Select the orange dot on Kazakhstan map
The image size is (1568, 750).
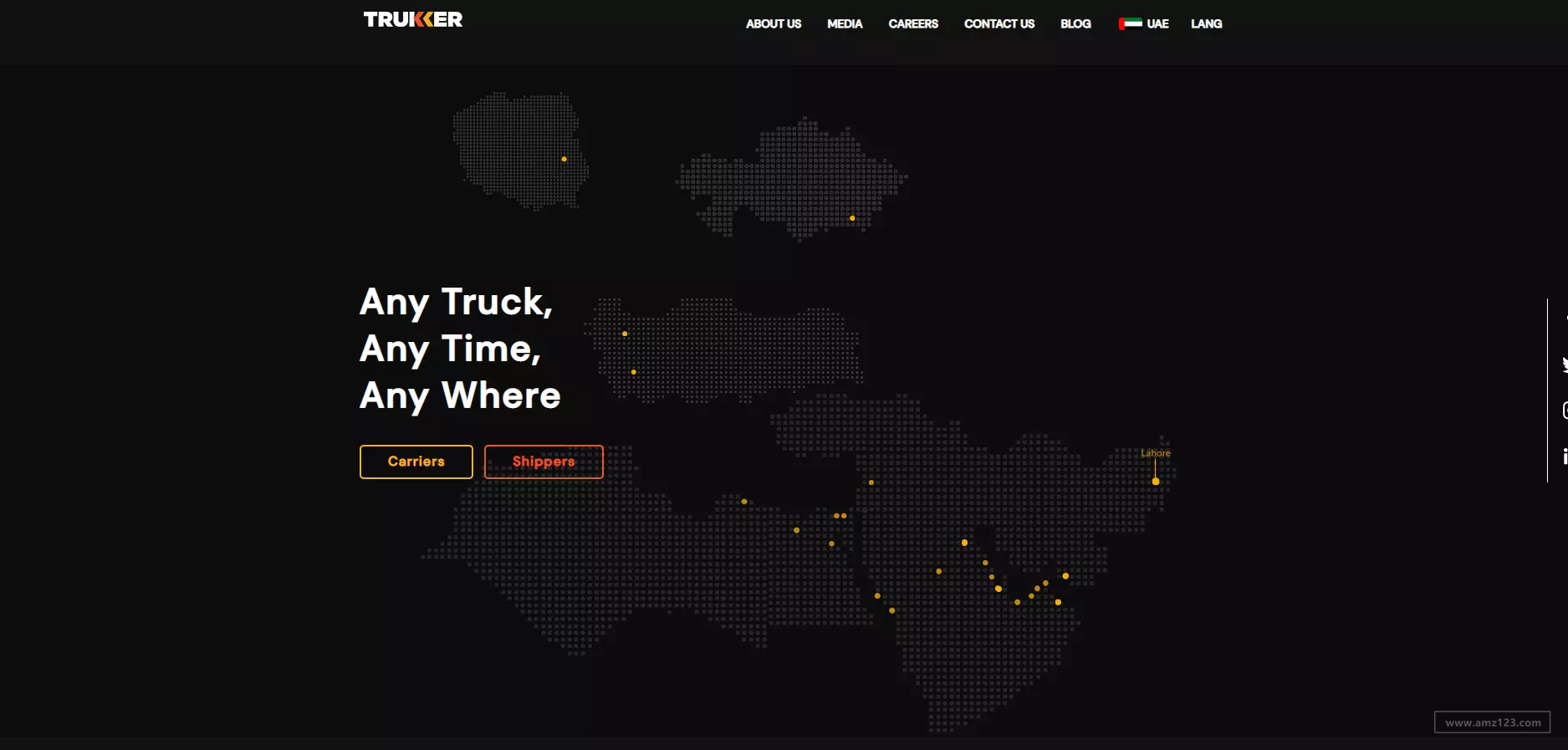tap(852, 218)
